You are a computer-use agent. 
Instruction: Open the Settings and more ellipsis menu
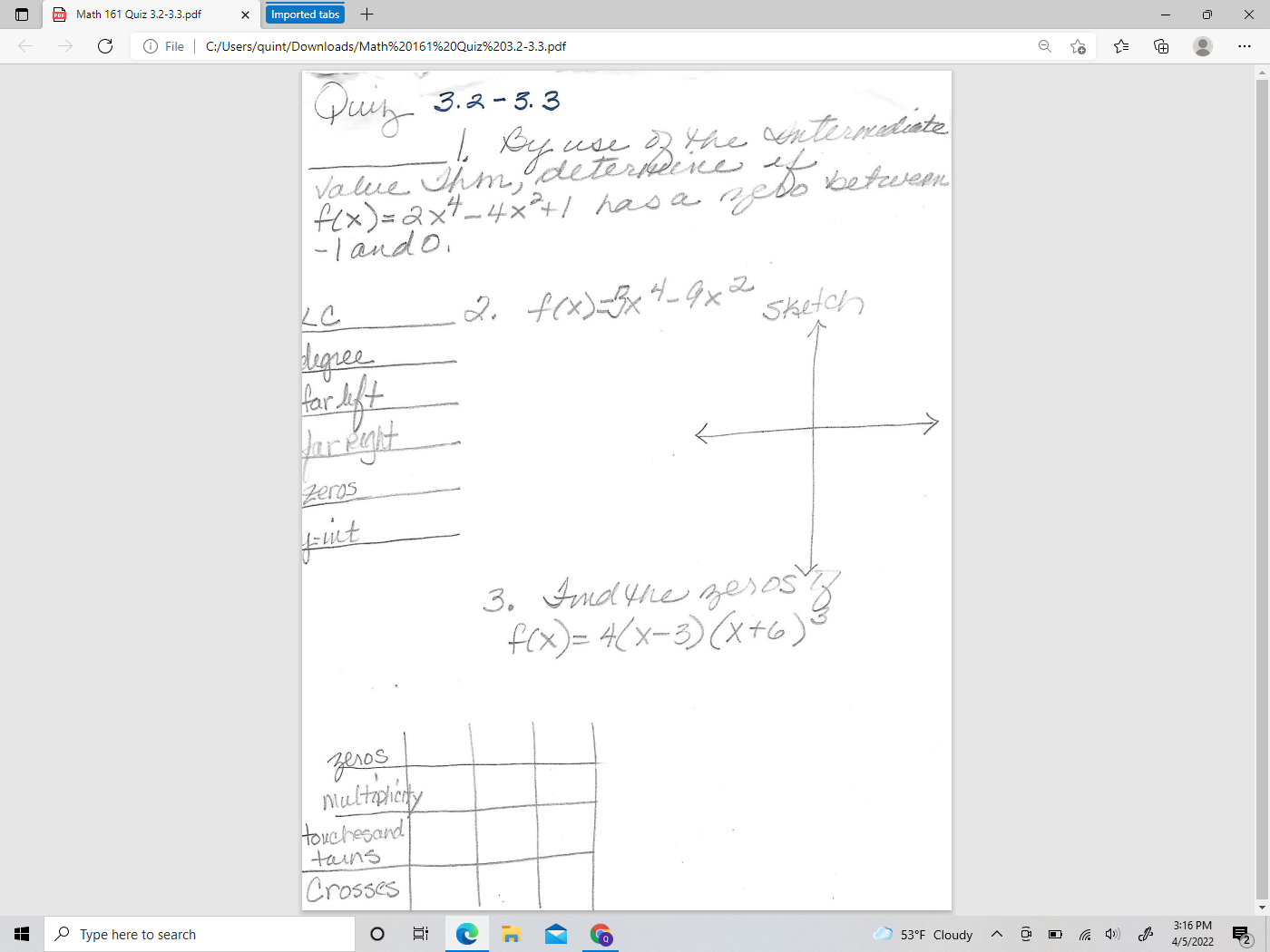click(x=1245, y=45)
